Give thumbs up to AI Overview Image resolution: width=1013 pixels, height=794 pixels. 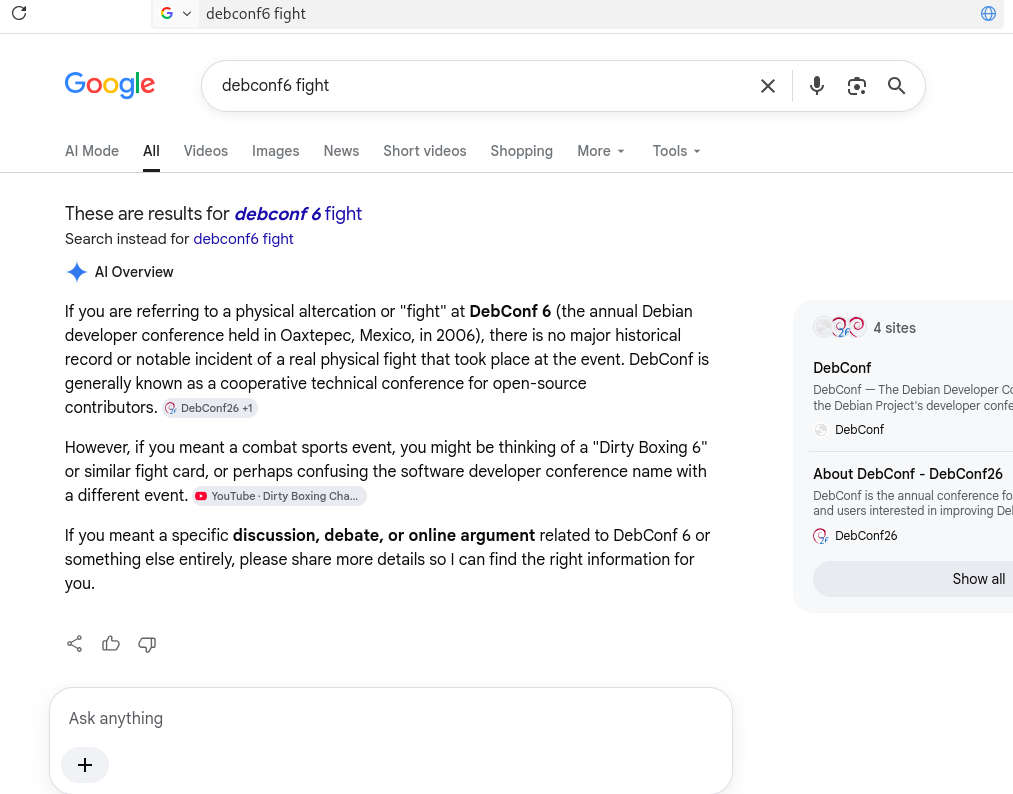110,644
